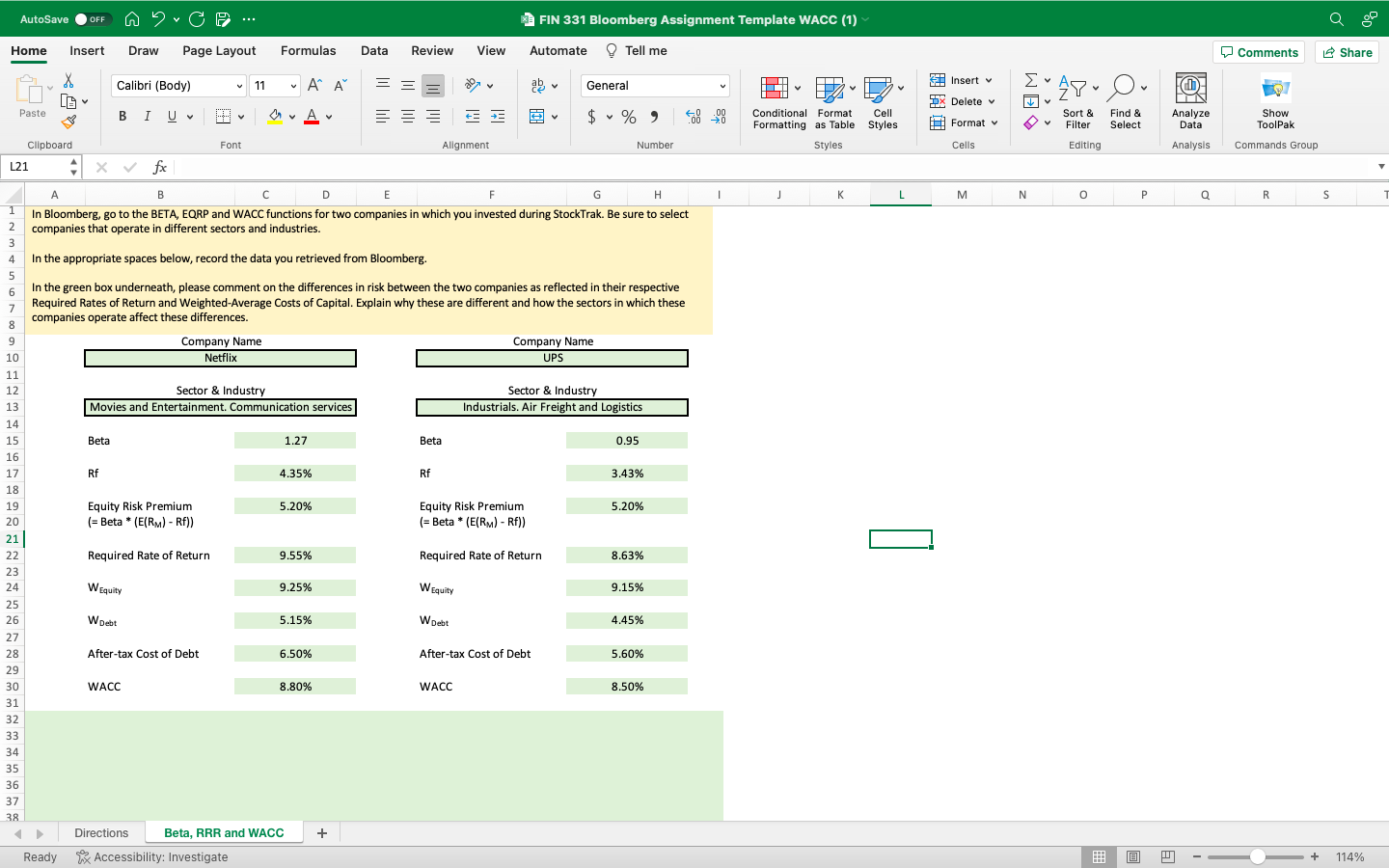Image resolution: width=1389 pixels, height=868 pixels.
Task: Switch to Page Layout view icon
Action: pyautogui.click(x=1133, y=856)
